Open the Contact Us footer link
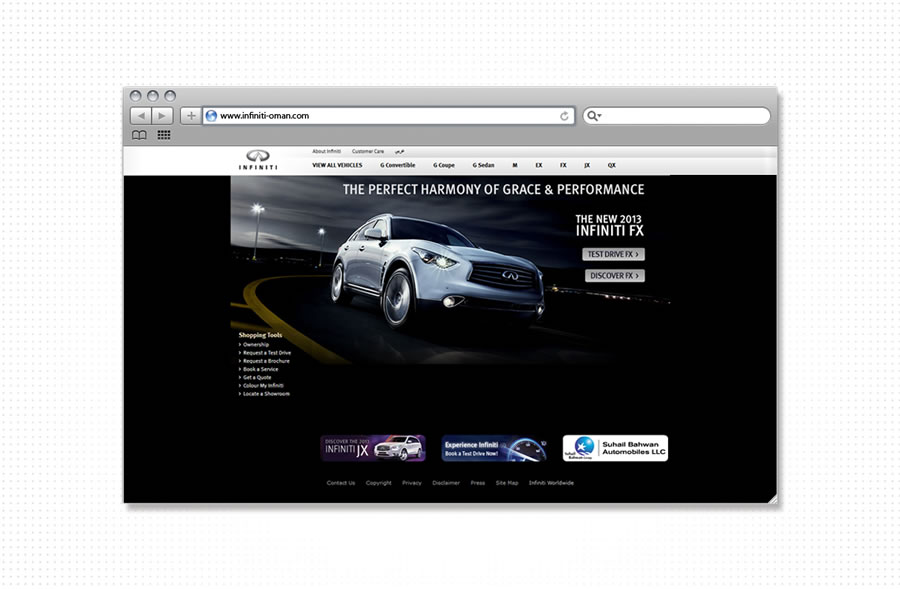 (x=341, y=483)
